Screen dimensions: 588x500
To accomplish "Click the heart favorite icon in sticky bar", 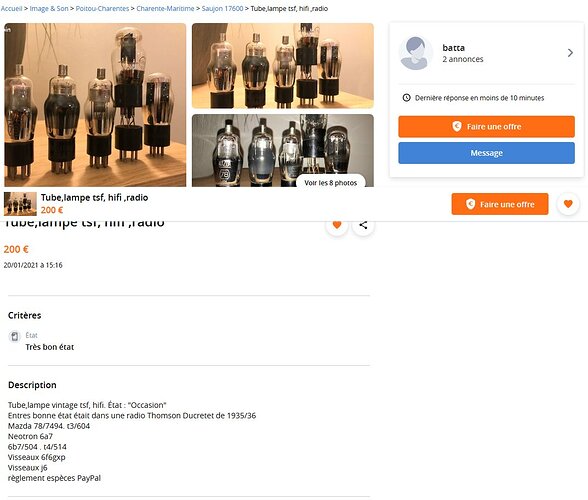I will click(568, 204).
